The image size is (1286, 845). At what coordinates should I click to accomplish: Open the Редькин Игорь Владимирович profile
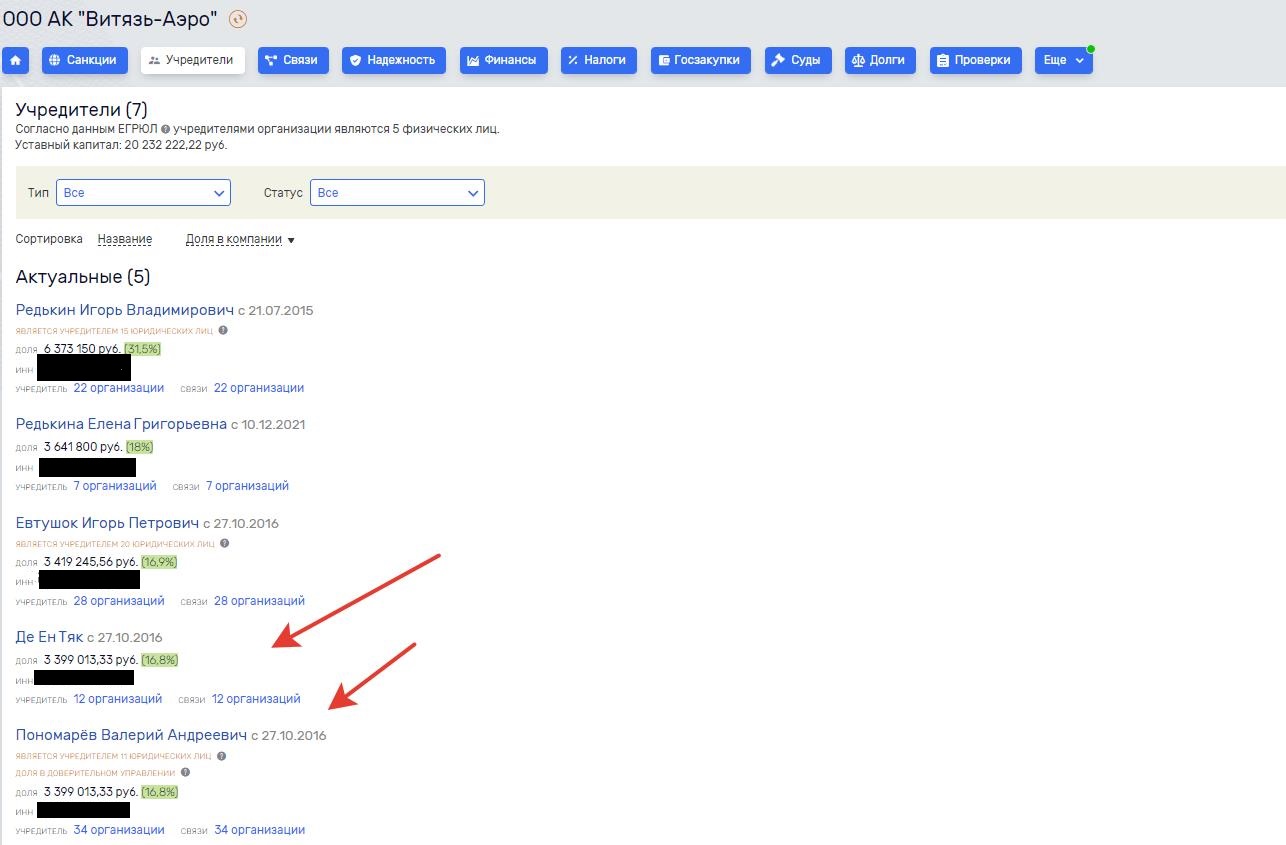point(125,310)
